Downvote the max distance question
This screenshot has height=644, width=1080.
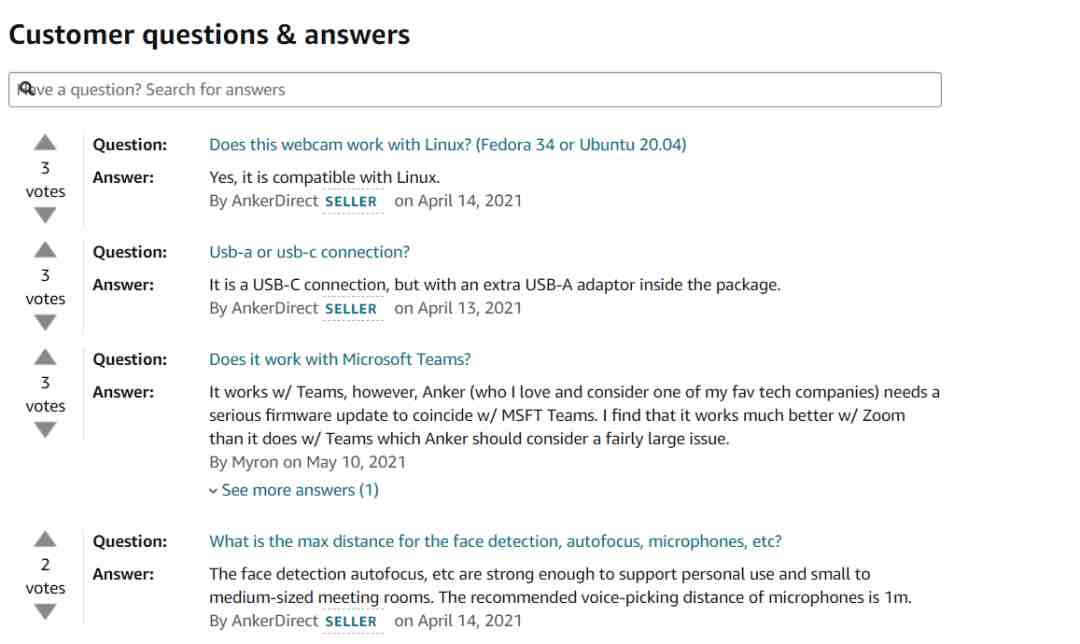point(45,612)
